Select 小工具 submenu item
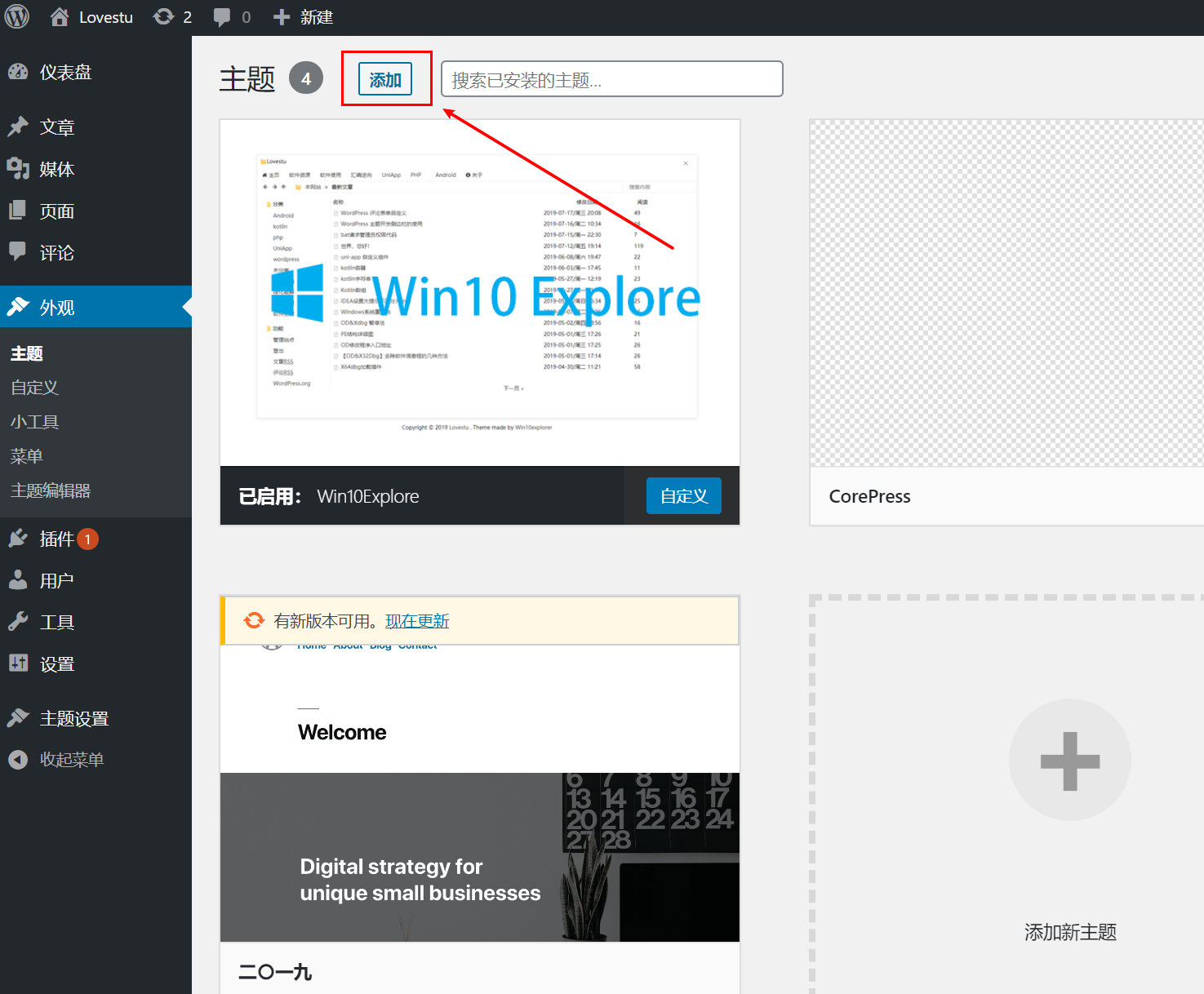 click(34, 422)
